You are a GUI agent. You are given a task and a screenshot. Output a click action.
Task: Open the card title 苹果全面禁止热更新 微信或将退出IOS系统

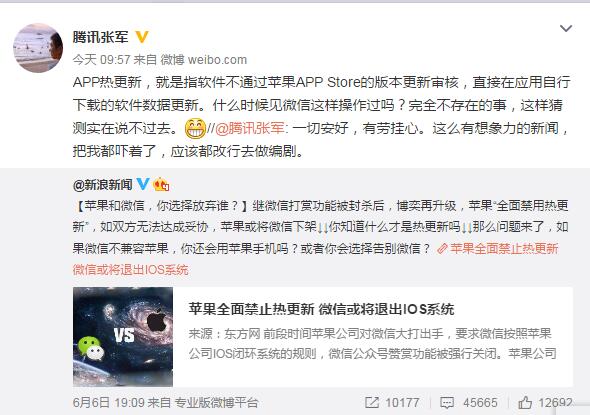point(321,309)
